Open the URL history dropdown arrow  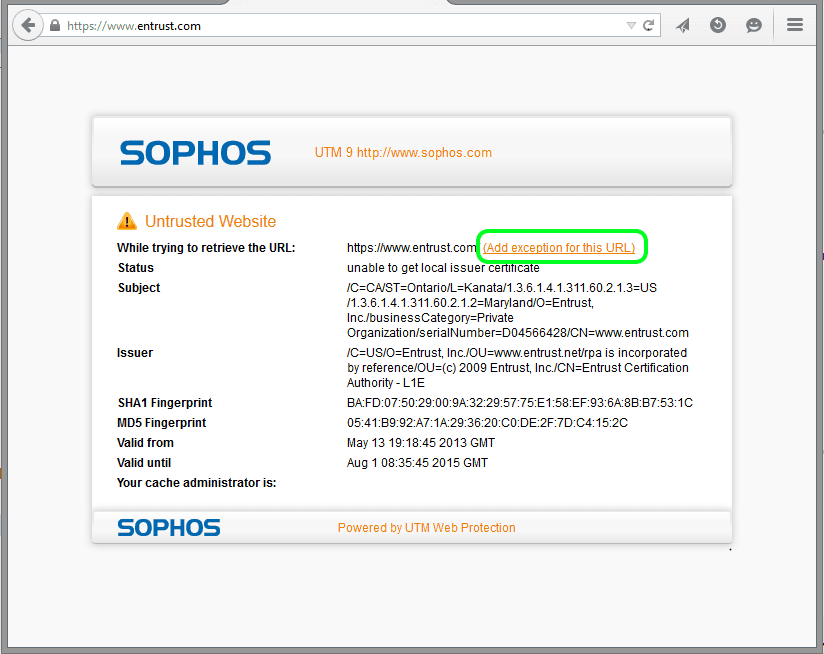631,26
